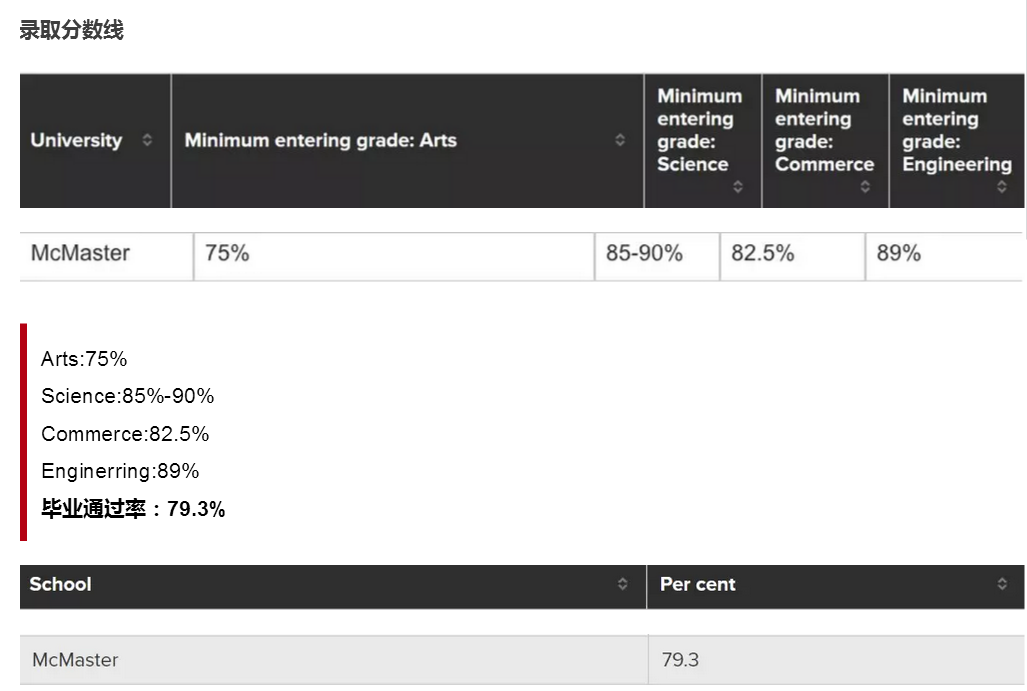Click the 79.3 per cent cell
This screenshot has width=1027, height=691.
click(679, 660)
